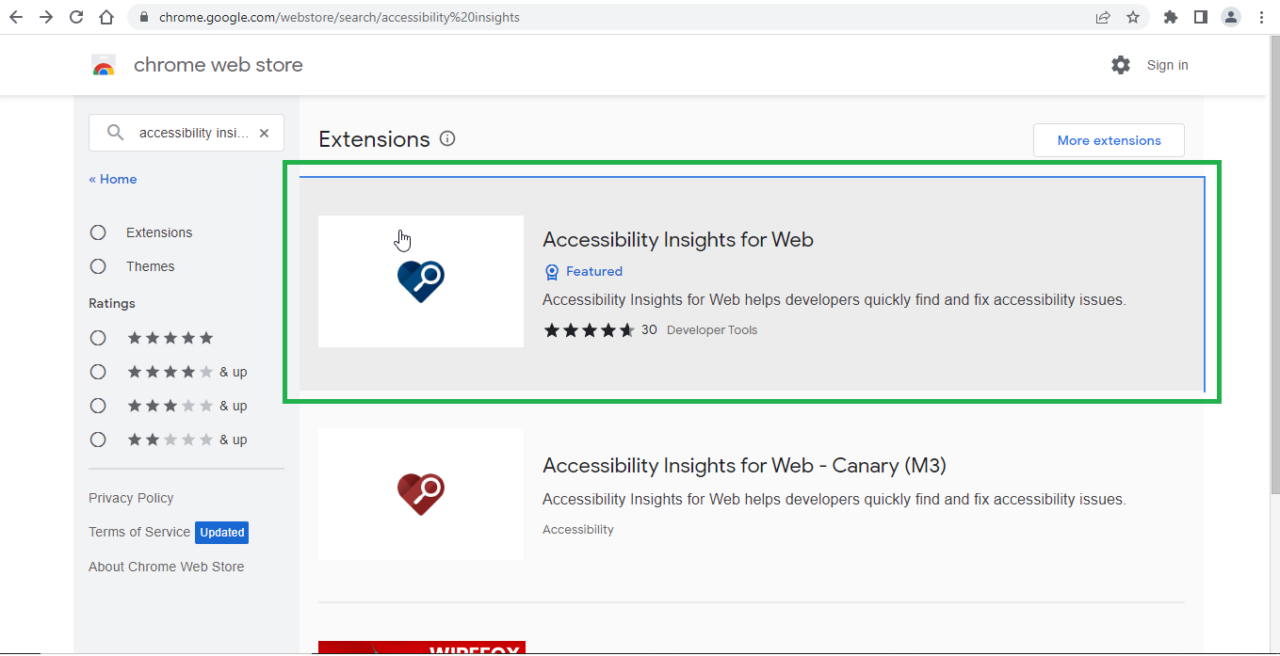Click the chrome web store header text
This screenshot has width=1280, height=656.
[x=218, y=65]
